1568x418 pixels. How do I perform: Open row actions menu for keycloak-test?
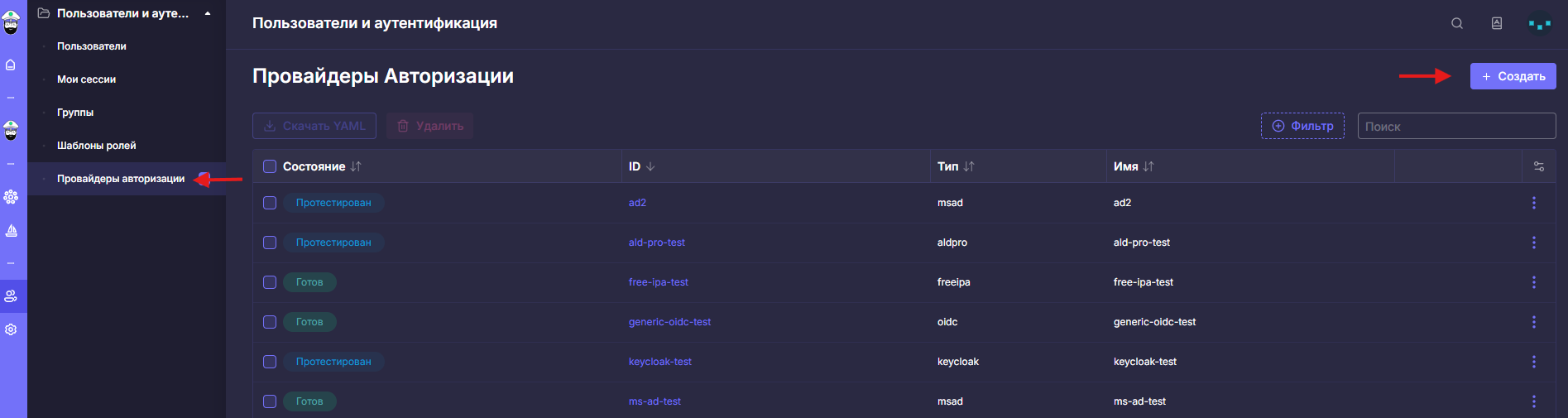coord(1534,362)
